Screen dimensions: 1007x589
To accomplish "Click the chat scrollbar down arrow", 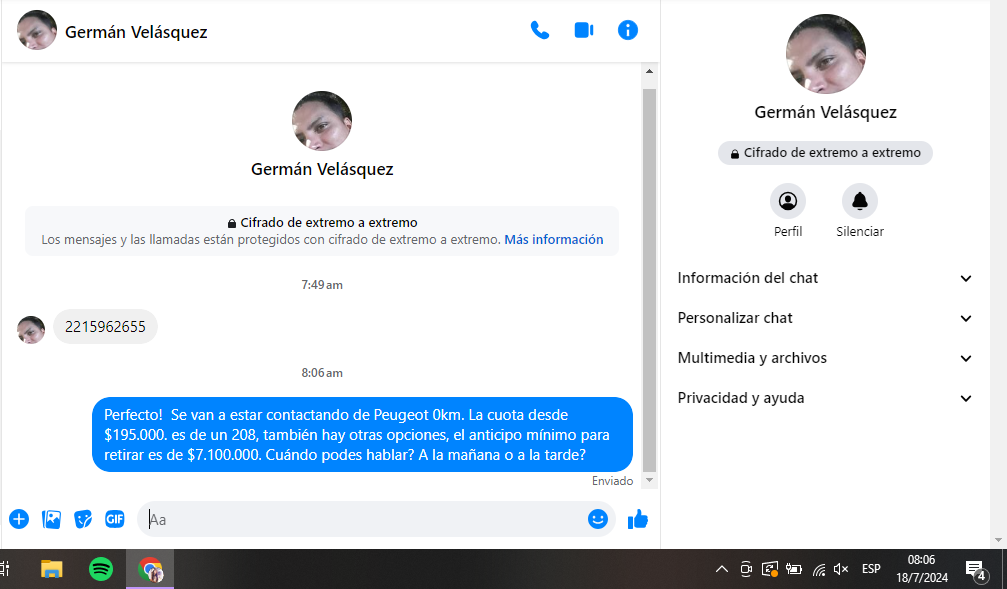I will pyautogui.click(x=650, y=481).
